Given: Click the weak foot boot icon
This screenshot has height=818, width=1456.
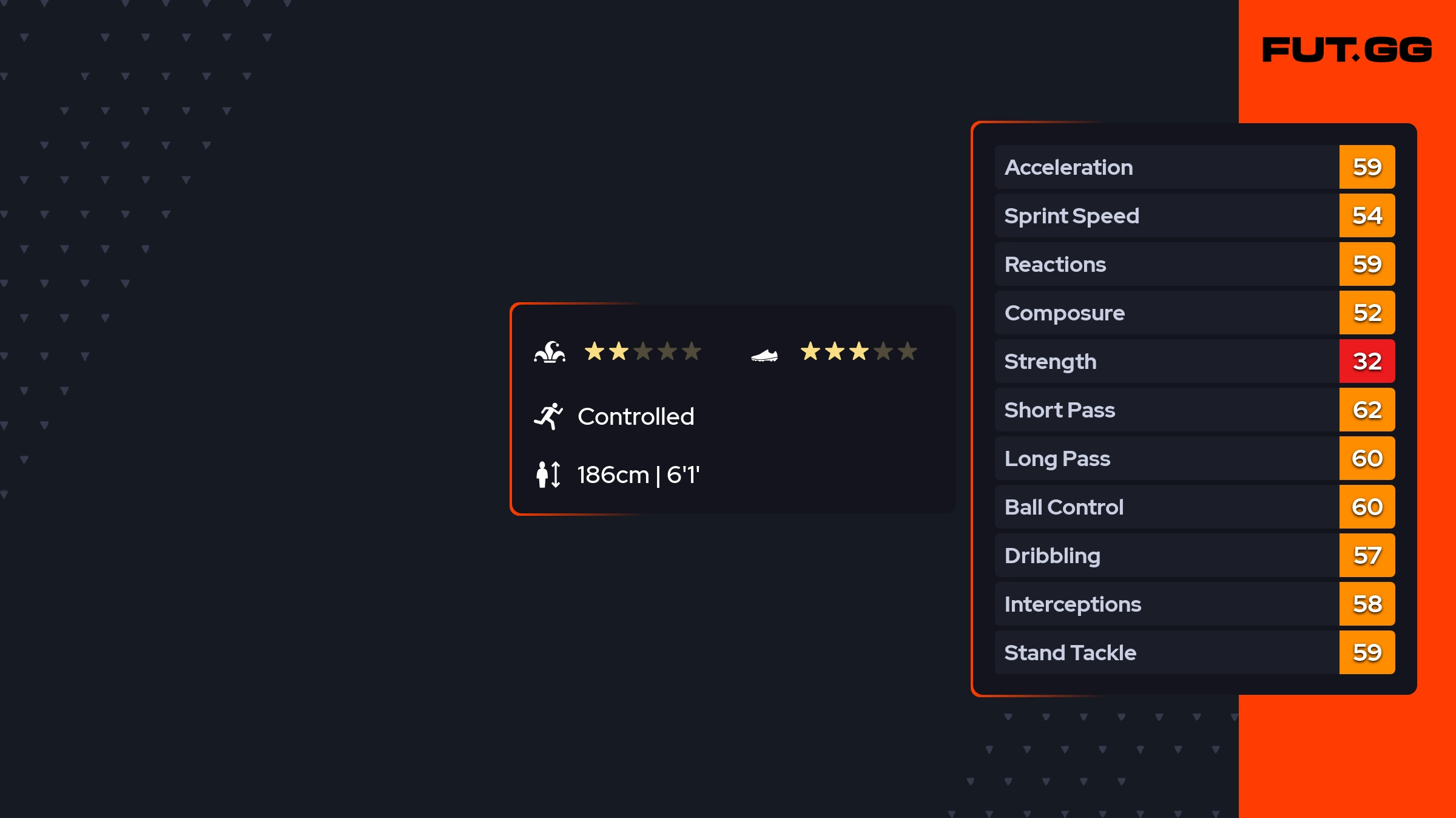Looking at the screenshot, I should pyautogui.click(x=764, y=355).
